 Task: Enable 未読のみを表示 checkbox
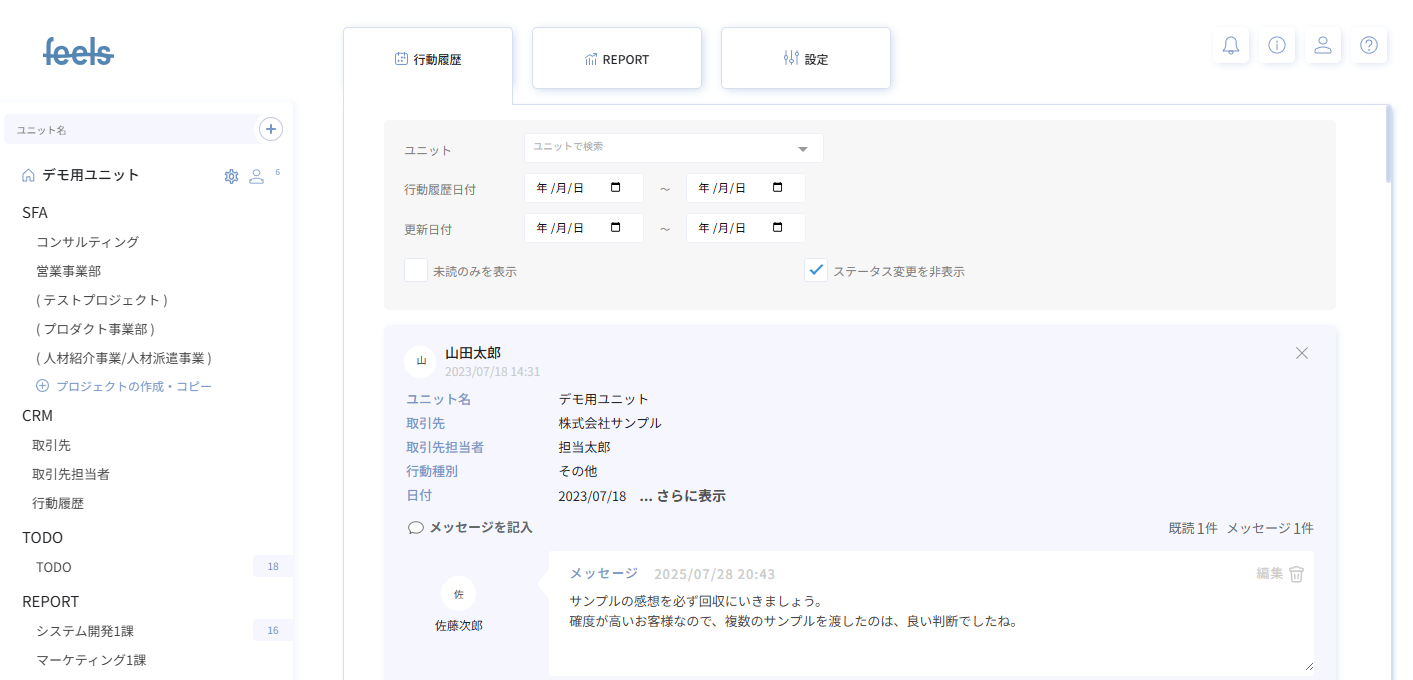tap(416, 271)
